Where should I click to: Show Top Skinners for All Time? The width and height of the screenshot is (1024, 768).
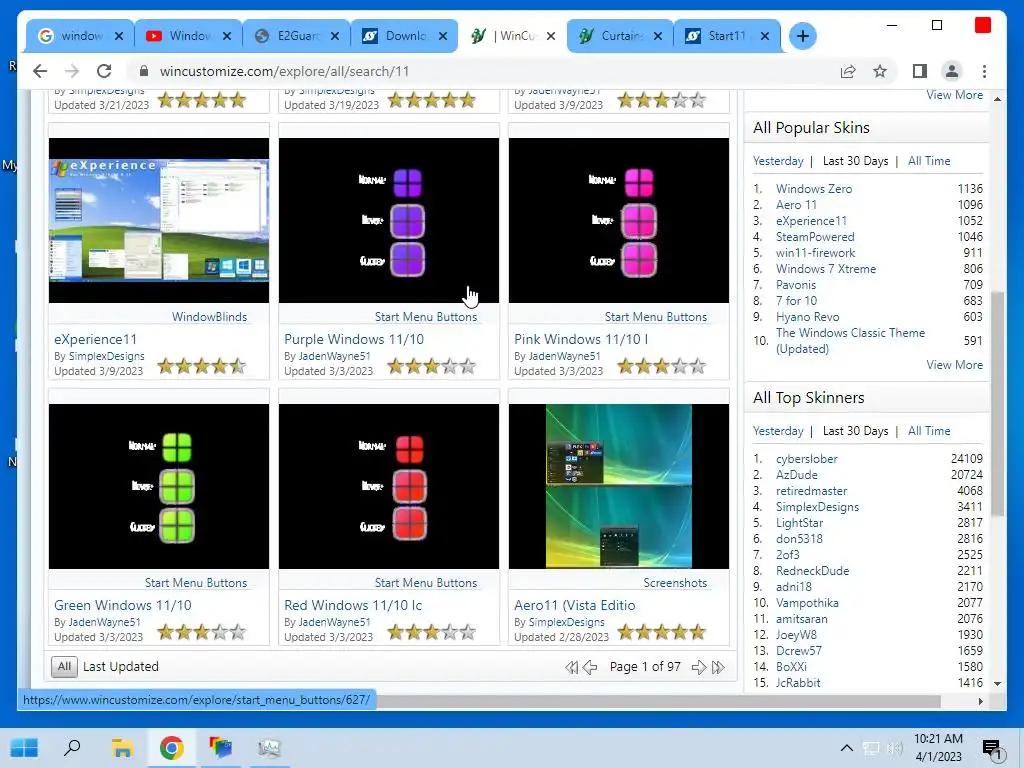[929, 431]
